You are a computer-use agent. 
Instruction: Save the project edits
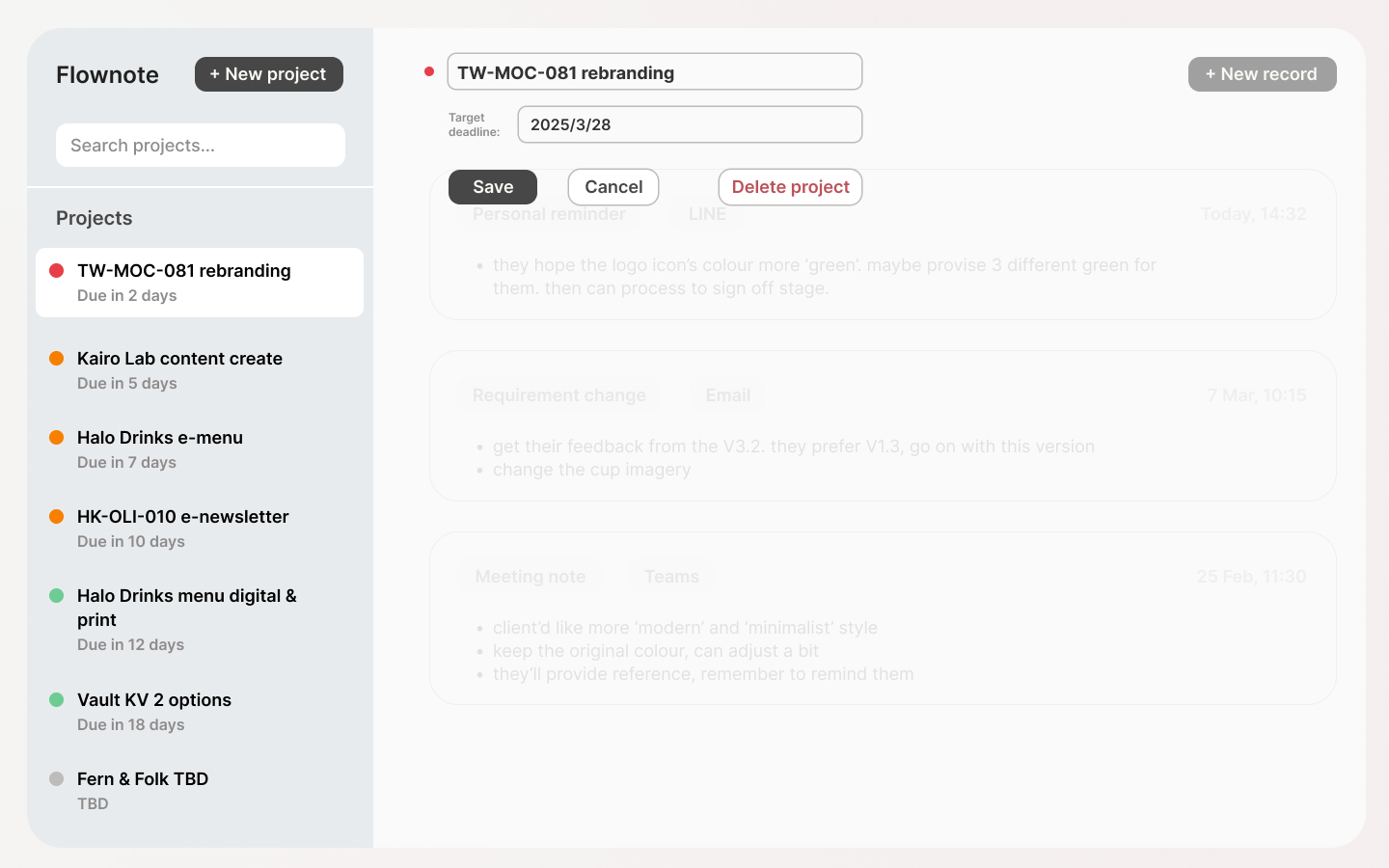[492, 187]
